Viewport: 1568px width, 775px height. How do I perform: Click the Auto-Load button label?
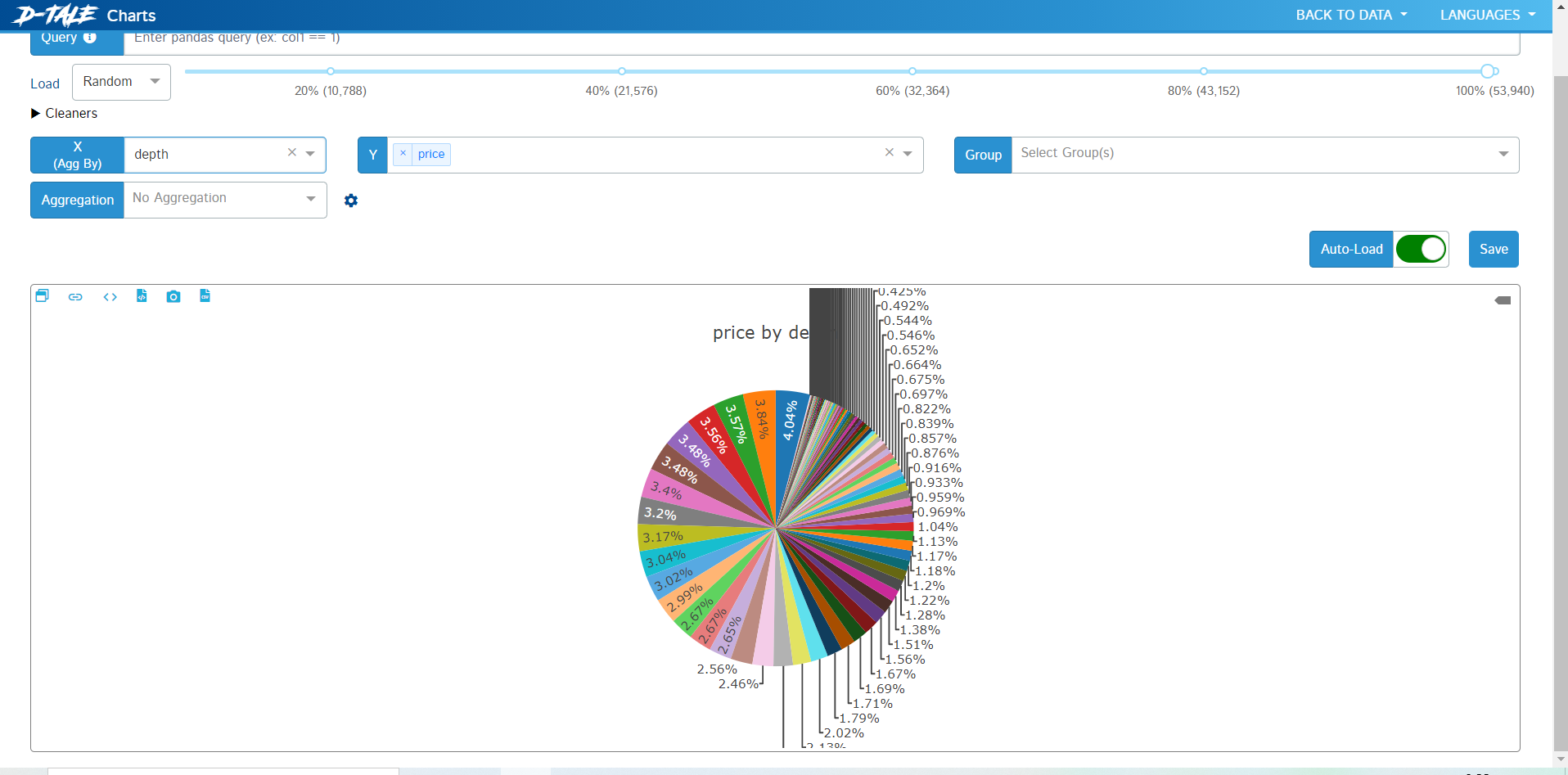tap(1351, 249)
